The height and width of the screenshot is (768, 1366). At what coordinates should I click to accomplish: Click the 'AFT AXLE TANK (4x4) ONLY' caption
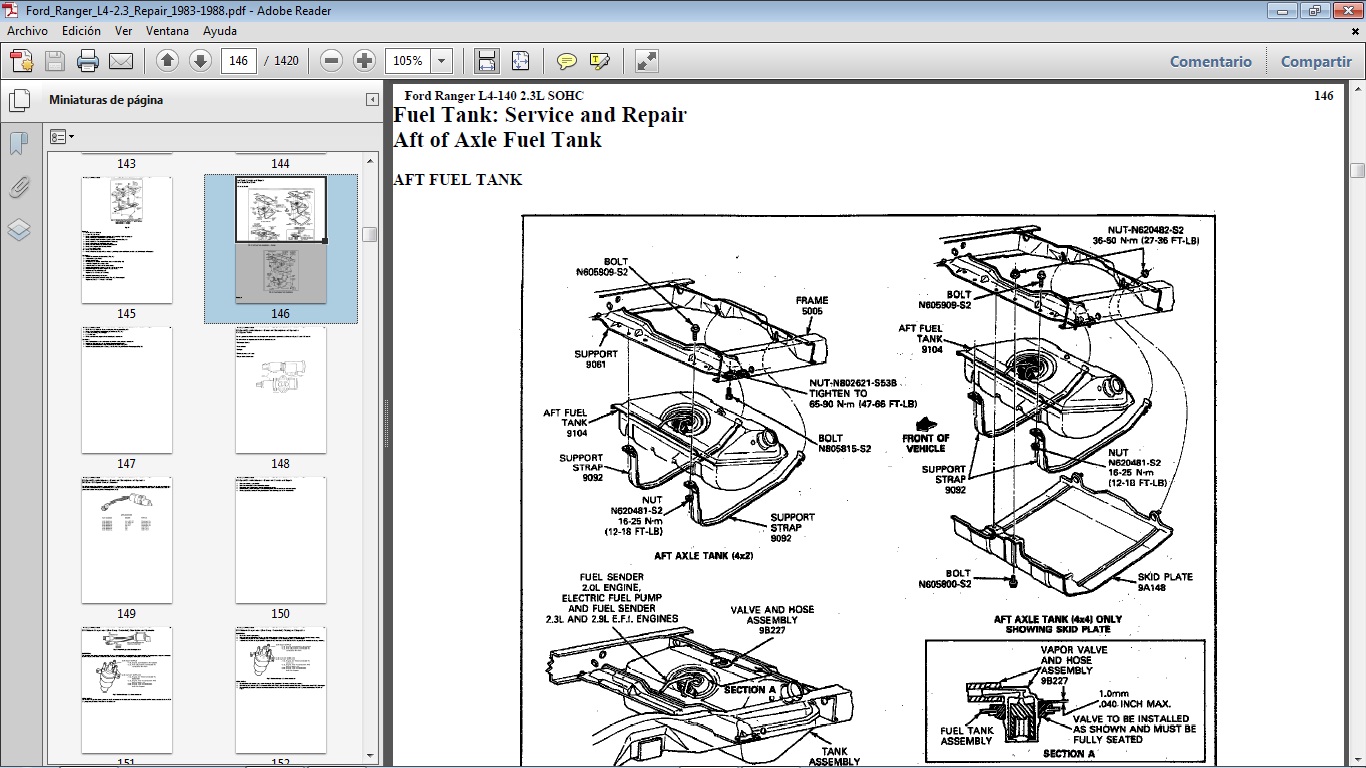[1058, 619]
